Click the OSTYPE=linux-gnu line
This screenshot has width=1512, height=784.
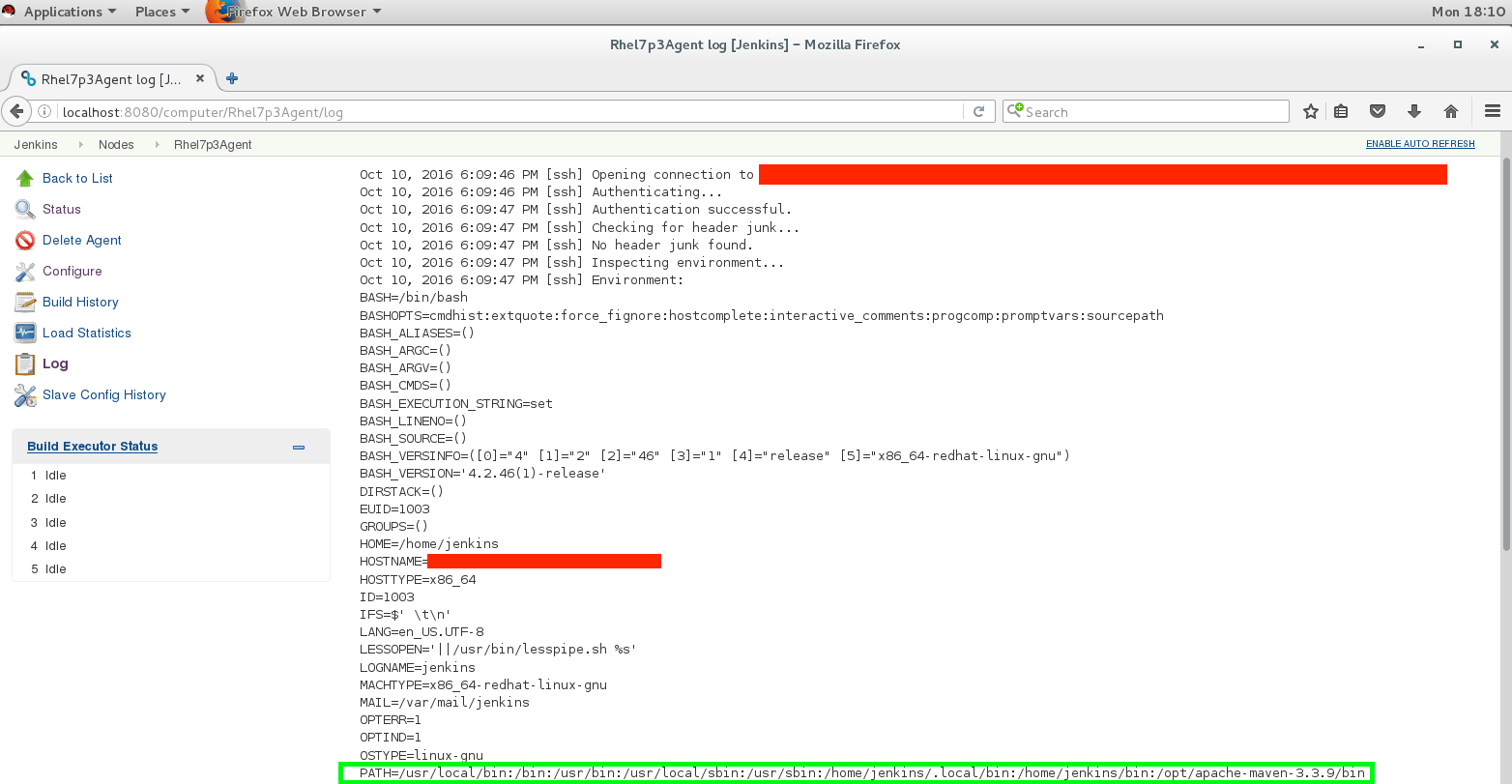click(x=422, y=756)
